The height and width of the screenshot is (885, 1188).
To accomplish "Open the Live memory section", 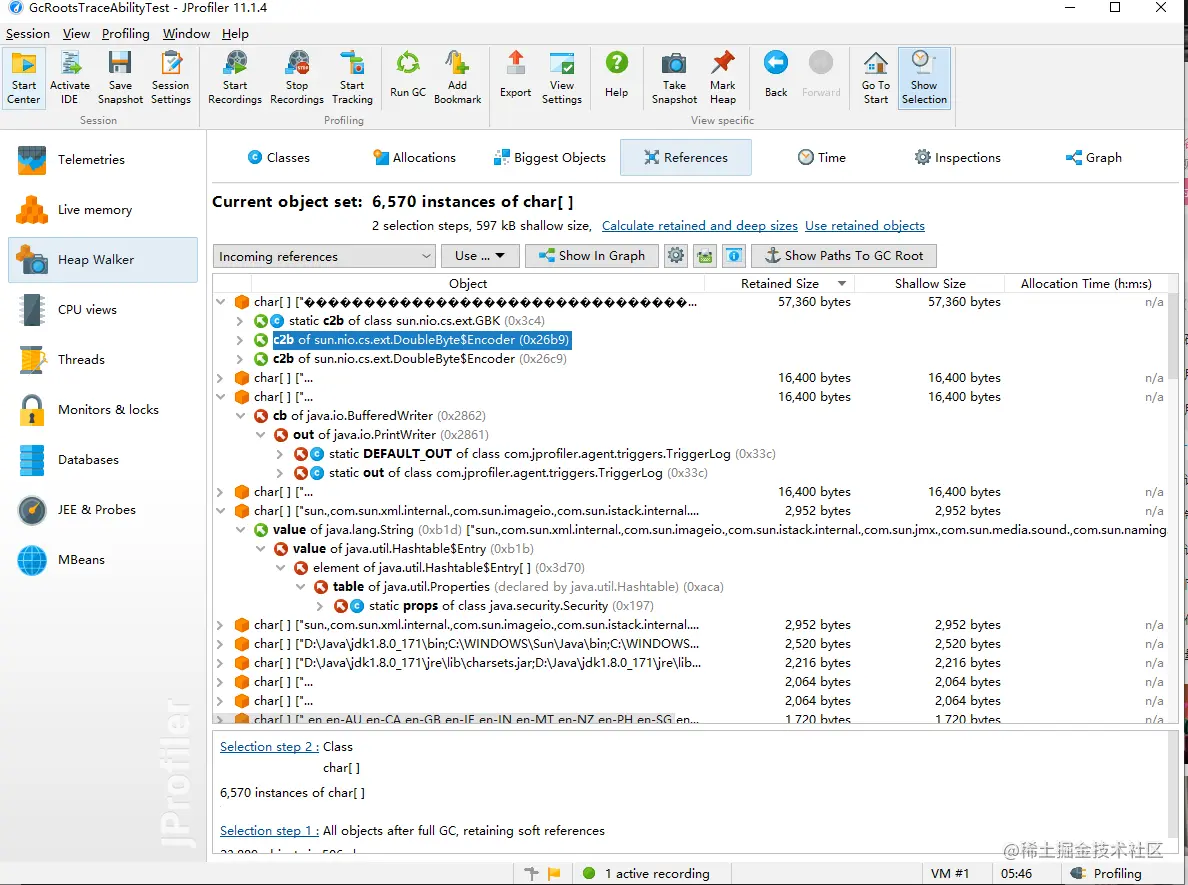I will (x=103, y=210).
